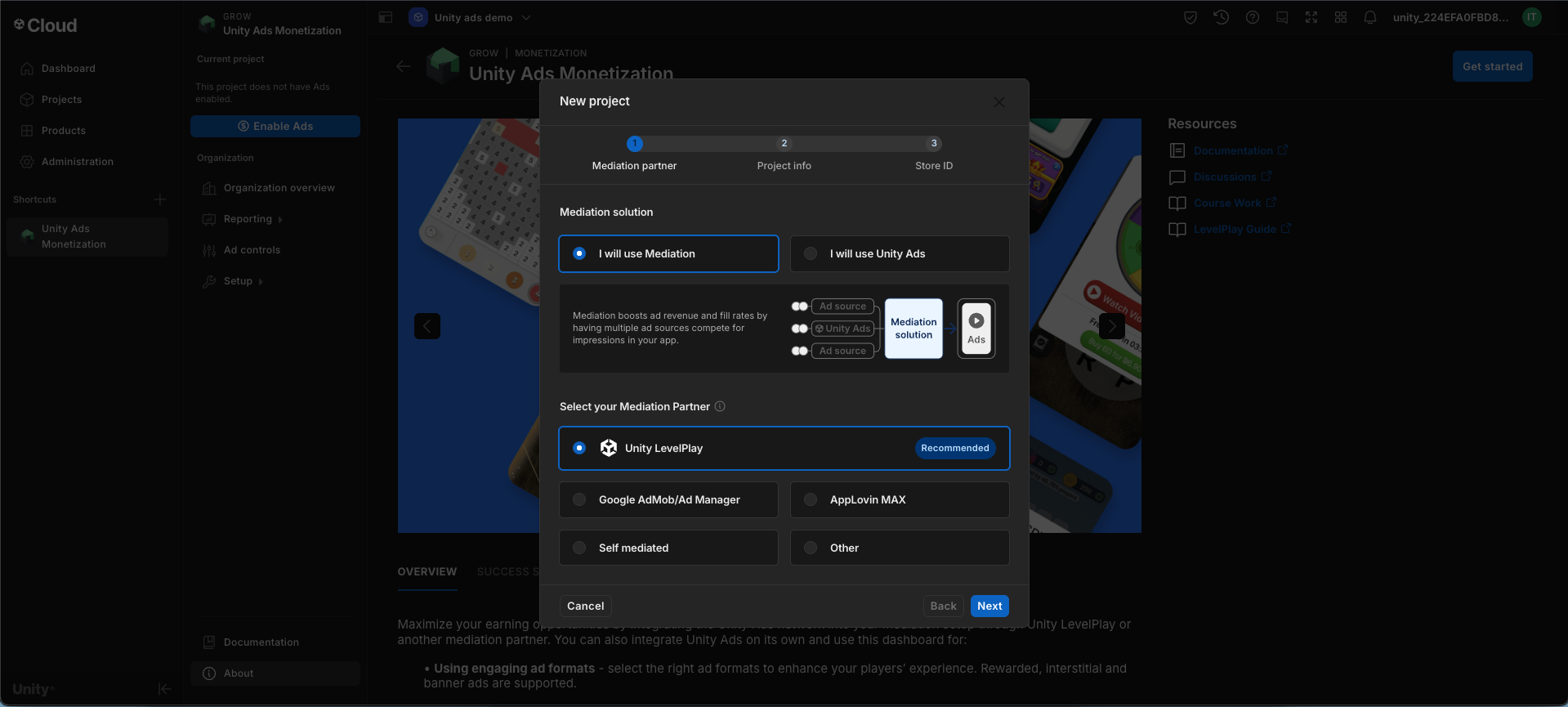Show the previous carousel image
The image size is (1568, 707).
tap(427, 326)
